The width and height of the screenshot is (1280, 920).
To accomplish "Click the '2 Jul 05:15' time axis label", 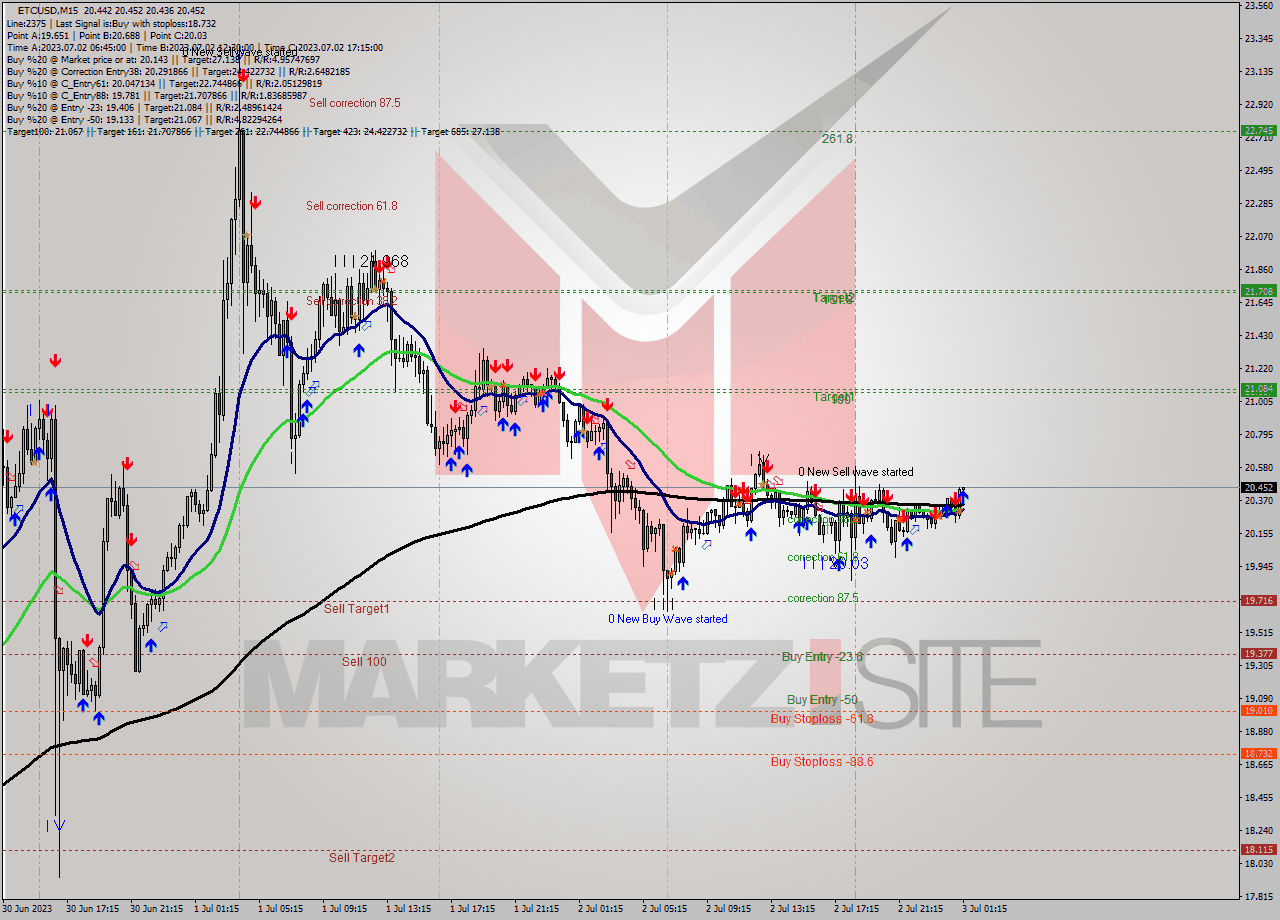I will click(x=665, y=909).
